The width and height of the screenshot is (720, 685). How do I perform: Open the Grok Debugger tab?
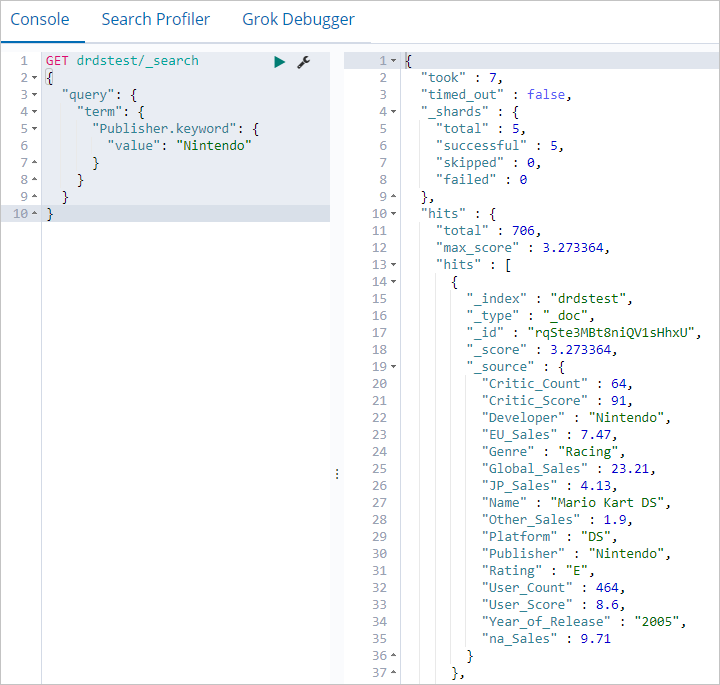coord(298,19)
